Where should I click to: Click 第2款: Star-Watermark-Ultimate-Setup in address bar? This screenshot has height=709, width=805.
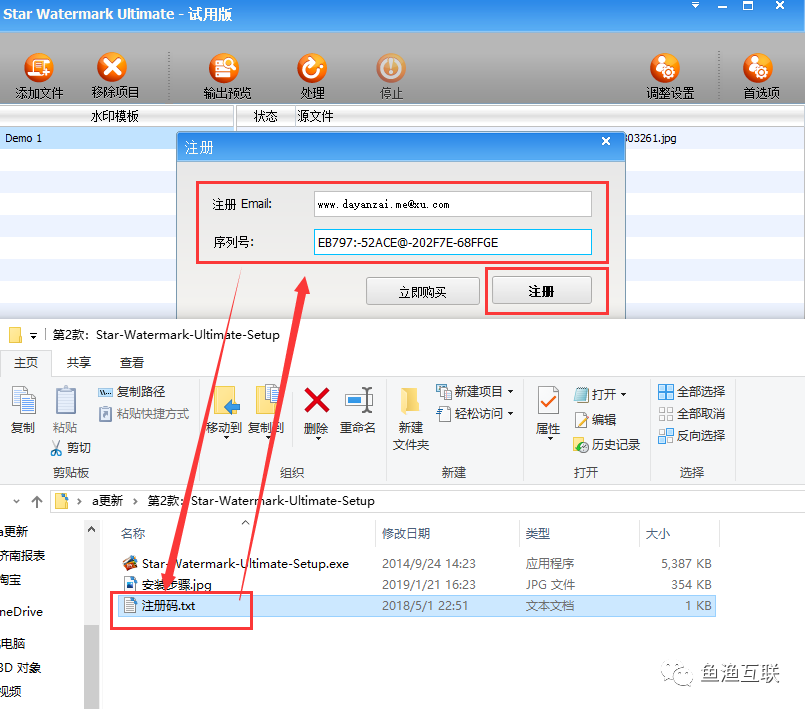click(261, 501)
